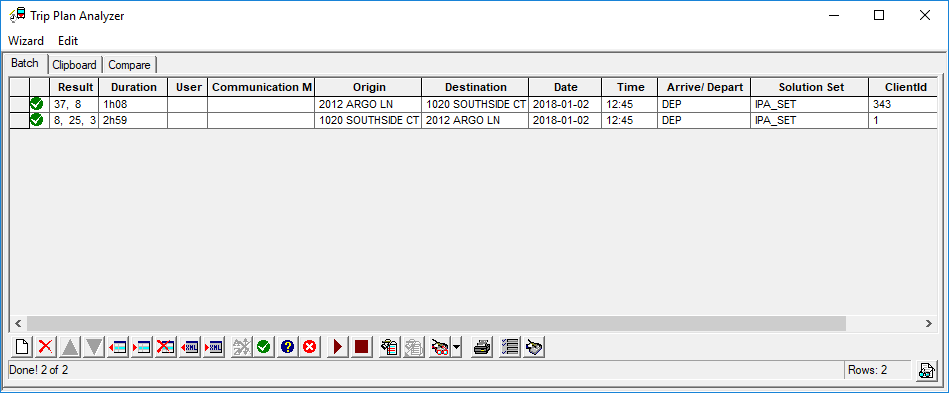Click the horizontal scrollbar right arrow
The width and height of the screenshot is (949, 393).
pos(928,324)
